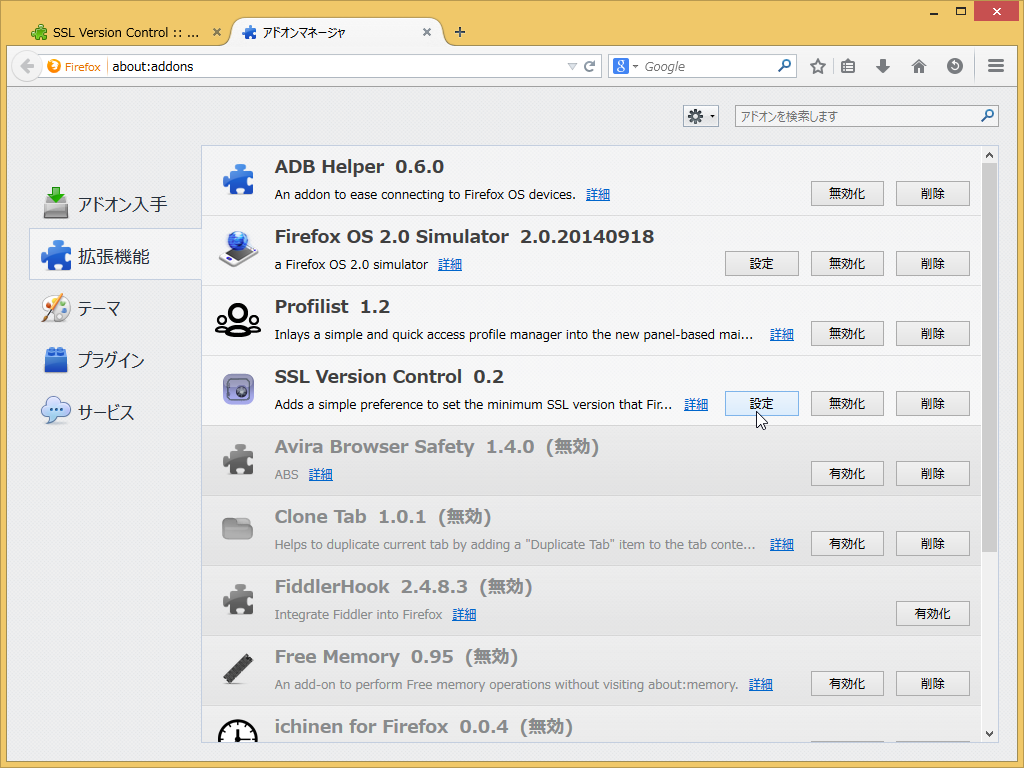Image resolution: width=1024 pixels, height=768 pixels.
Task: Open the search engine dropdown beside Google
Action: pyautogui.click(x=637, y=65)
